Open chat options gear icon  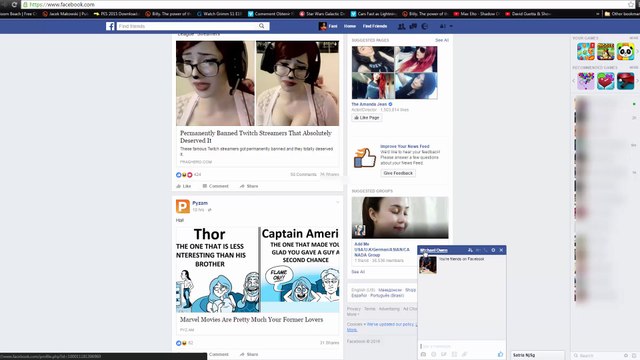(493, 250)
